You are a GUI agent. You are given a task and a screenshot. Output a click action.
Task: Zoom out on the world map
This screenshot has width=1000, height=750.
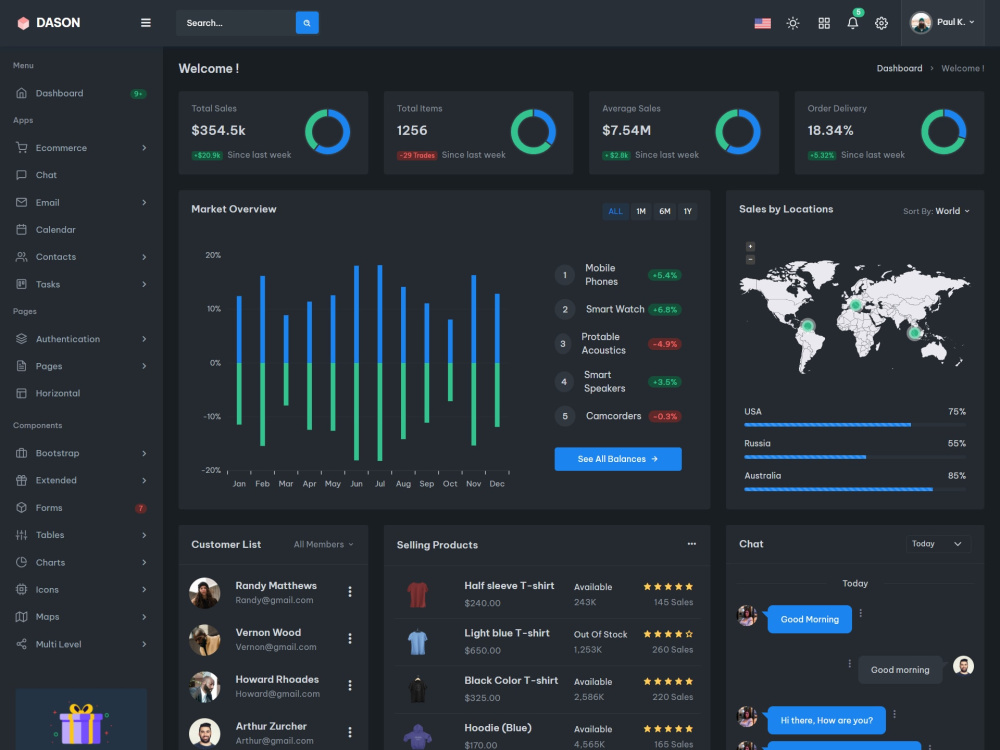(750, 260)
